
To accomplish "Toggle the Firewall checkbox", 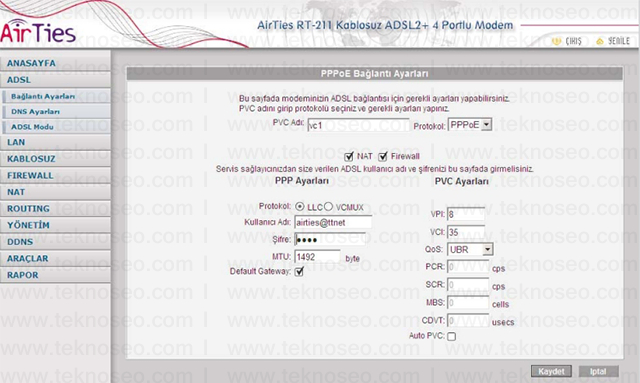I will click(x=382, y=156).
